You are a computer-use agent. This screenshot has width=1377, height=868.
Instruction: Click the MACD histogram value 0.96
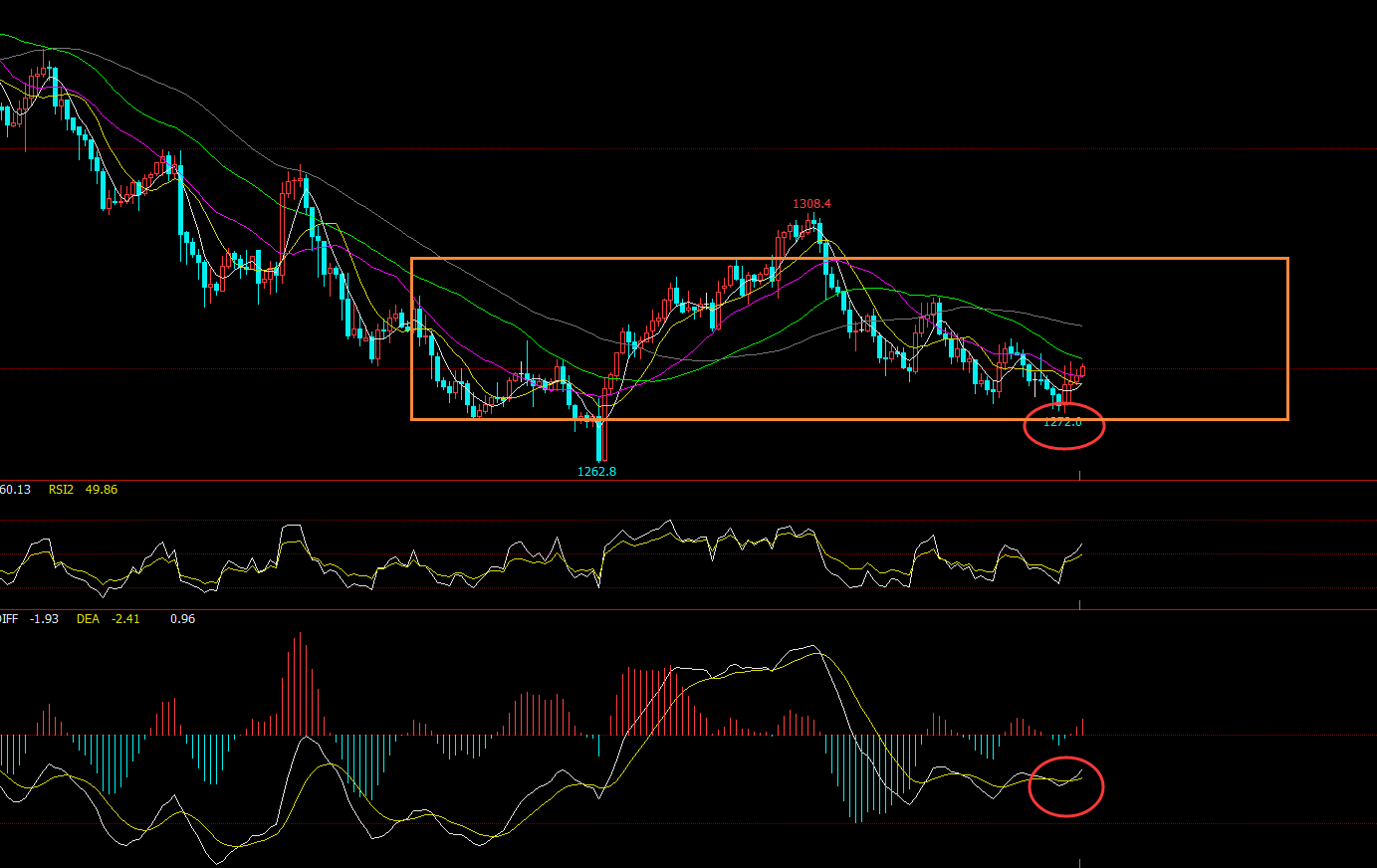click(x=183, y=619)
